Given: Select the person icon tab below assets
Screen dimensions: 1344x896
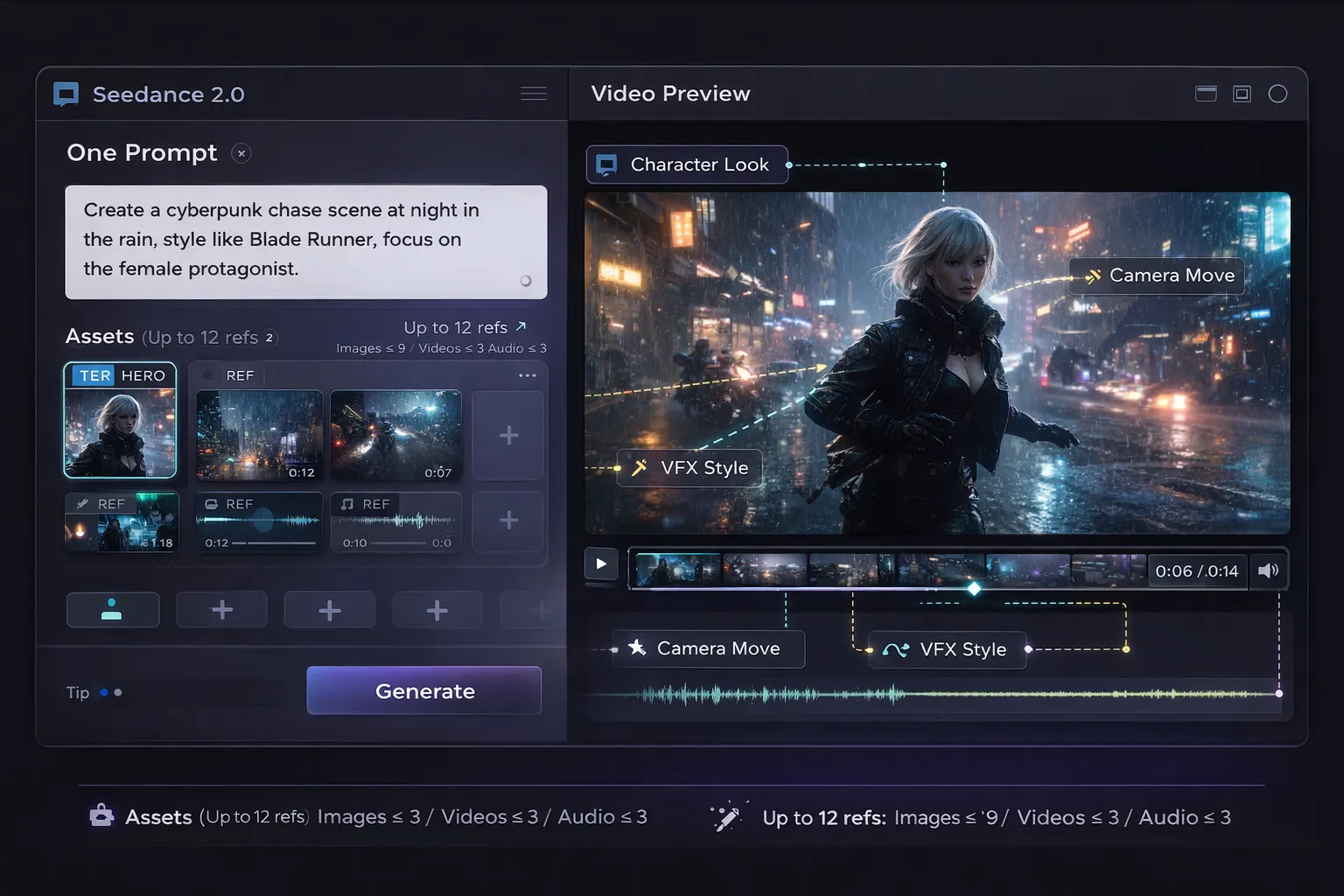Looking at the screenshot, I should pyautogui.click(x=113, y=610).
